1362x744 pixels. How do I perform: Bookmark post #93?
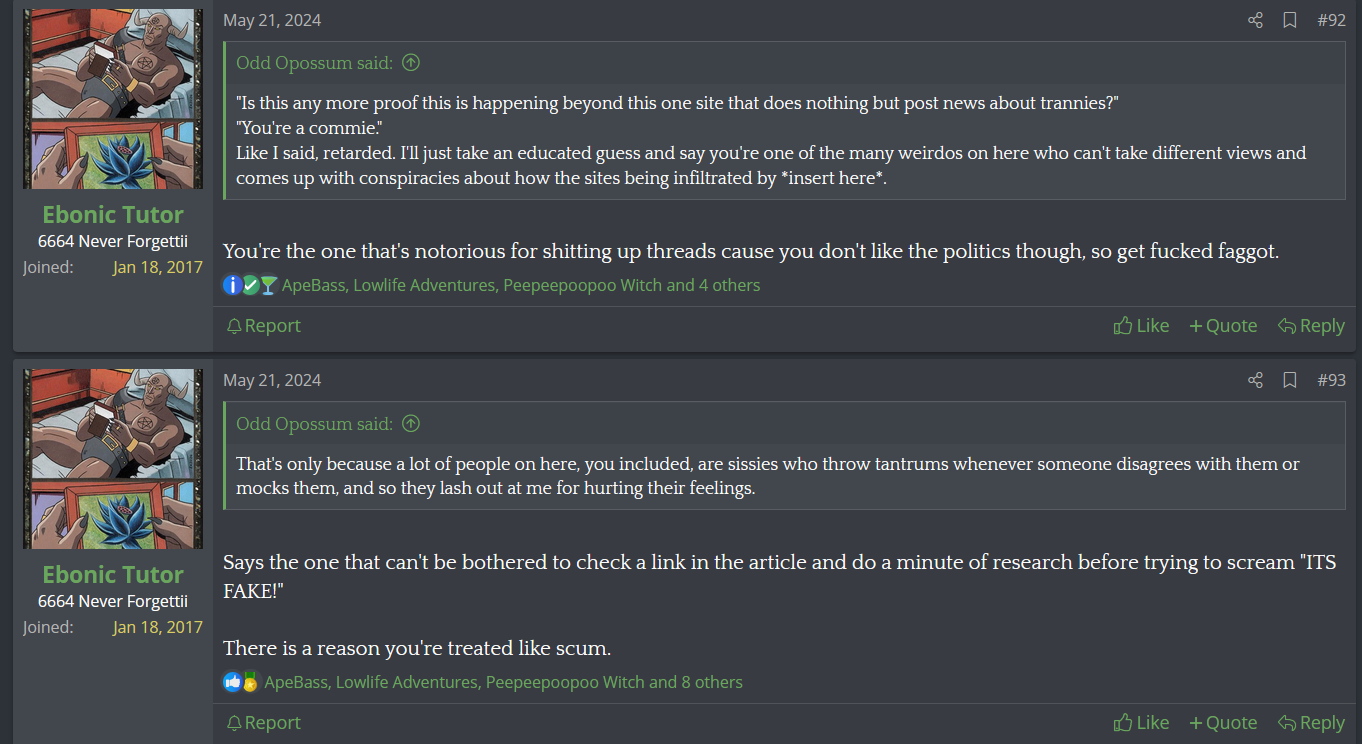pyautogui.click(x=1290, y=380)
